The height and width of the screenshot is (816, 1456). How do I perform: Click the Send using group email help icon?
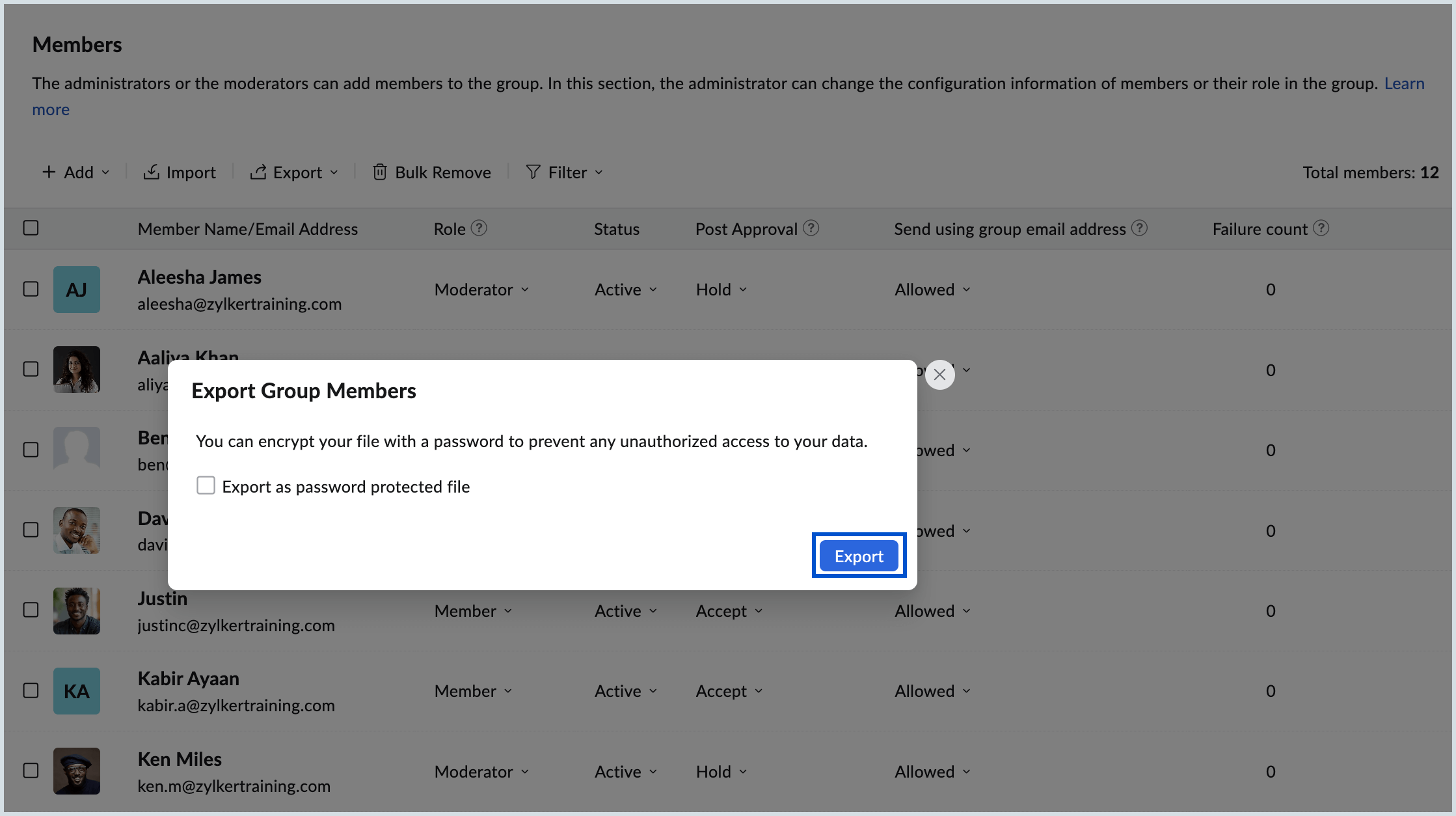(1139, 228)
